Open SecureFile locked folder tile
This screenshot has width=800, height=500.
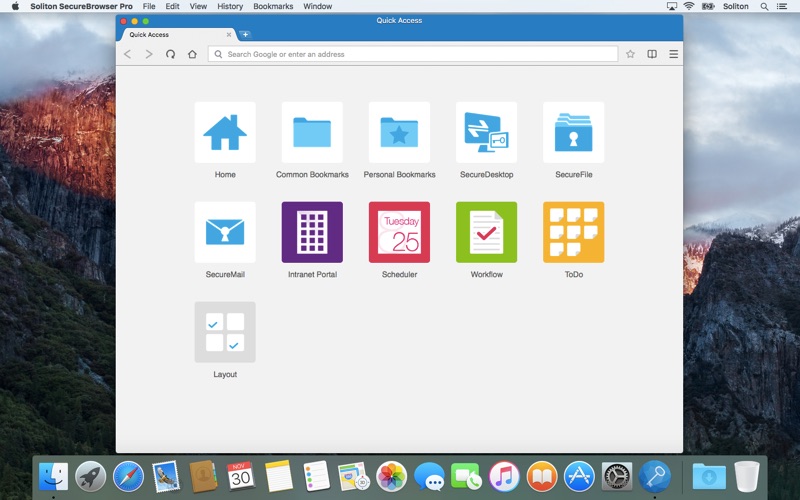(x=574, y=132)
